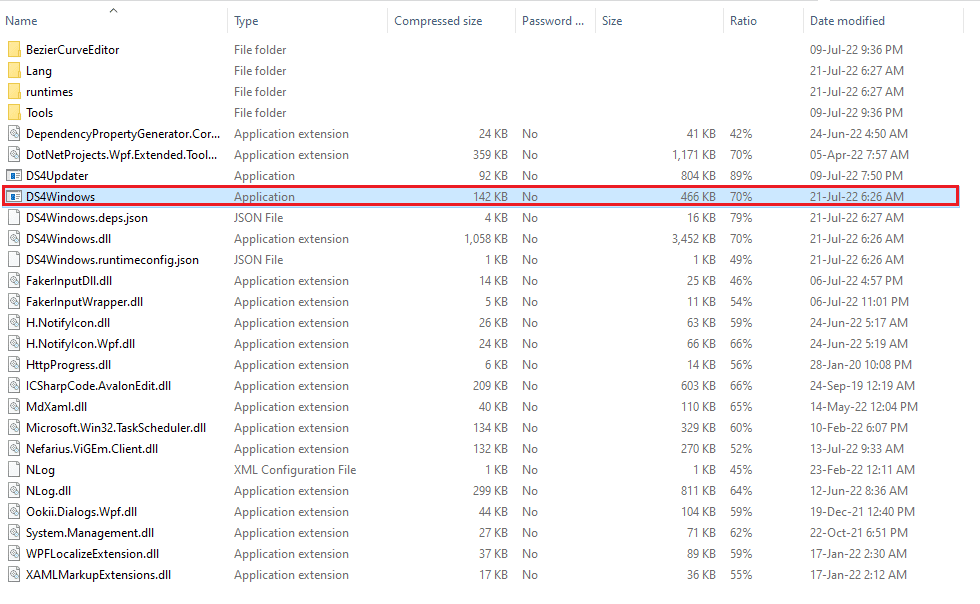Select Ookii.Dialogs.Wpf.dll file name
The image size is (980, 604).
(x=81, y=512)
